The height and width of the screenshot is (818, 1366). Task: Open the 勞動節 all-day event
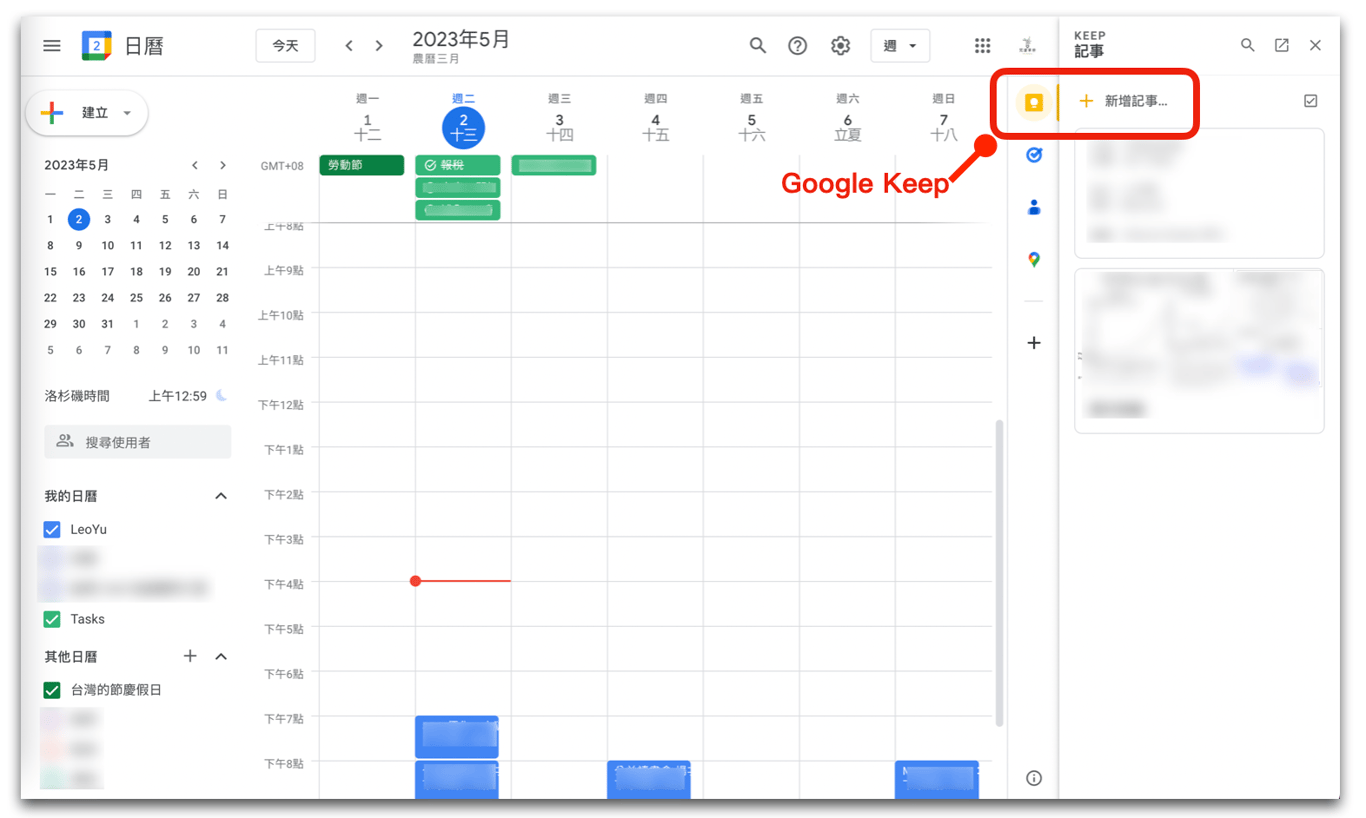pos(362,165)
